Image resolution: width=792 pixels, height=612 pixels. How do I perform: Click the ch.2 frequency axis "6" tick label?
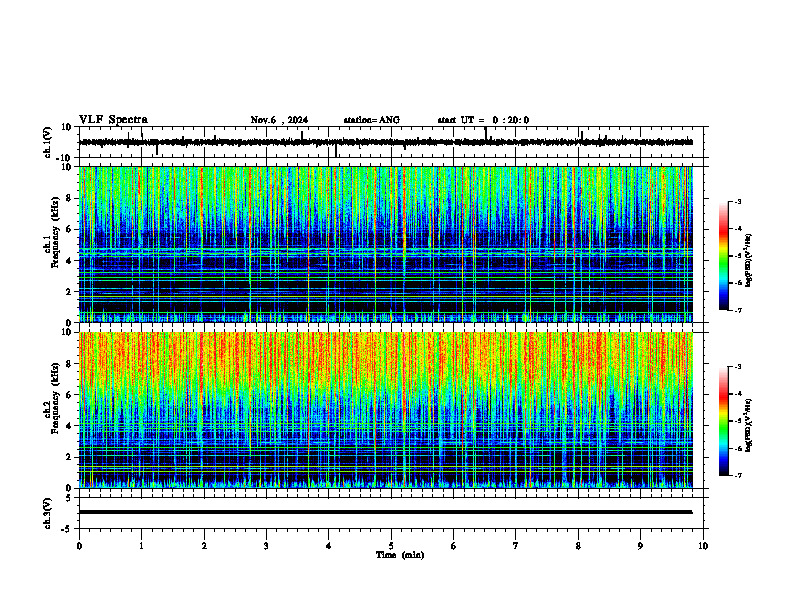pos(70,395)
